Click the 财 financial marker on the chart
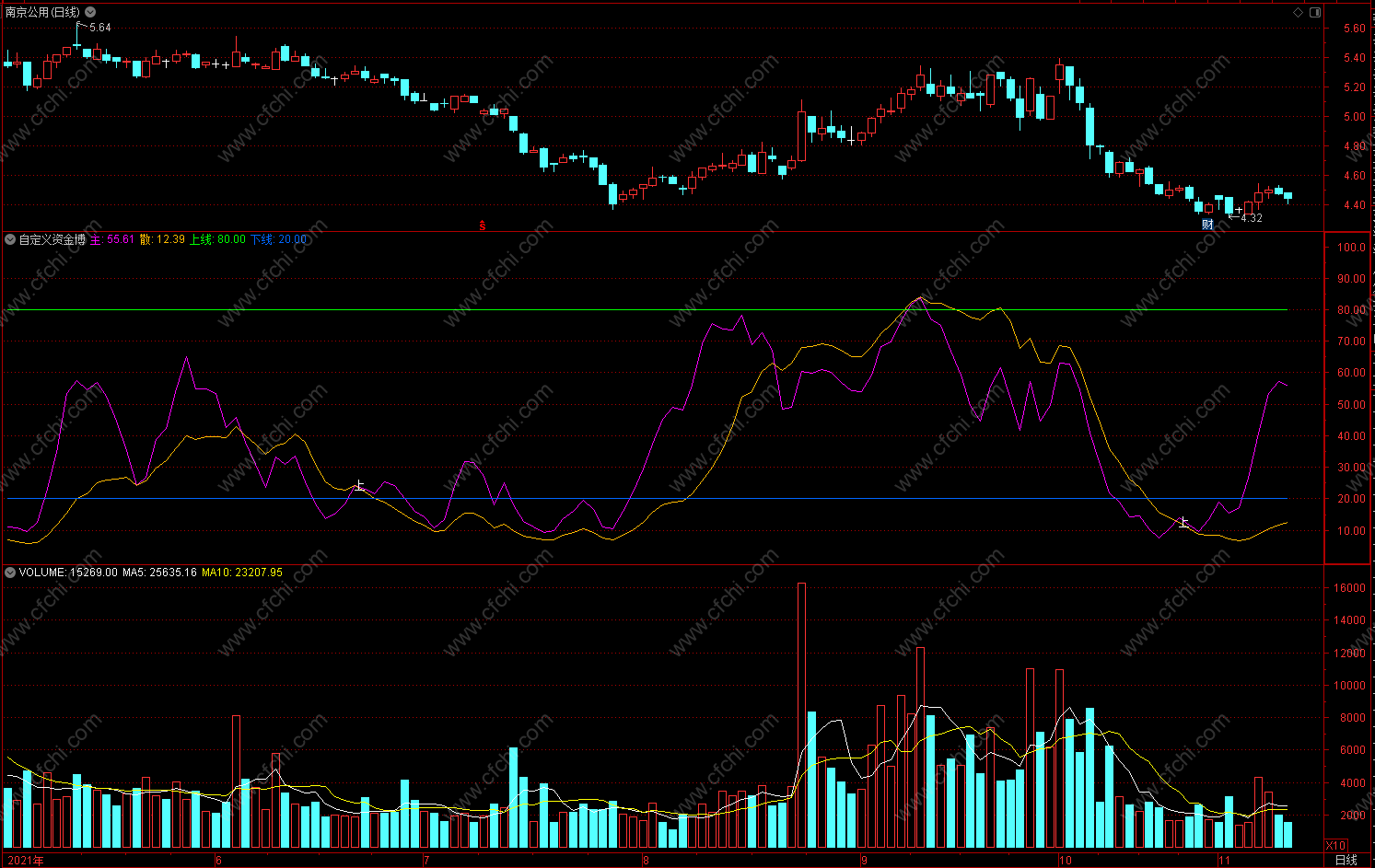 (1207, 224)
